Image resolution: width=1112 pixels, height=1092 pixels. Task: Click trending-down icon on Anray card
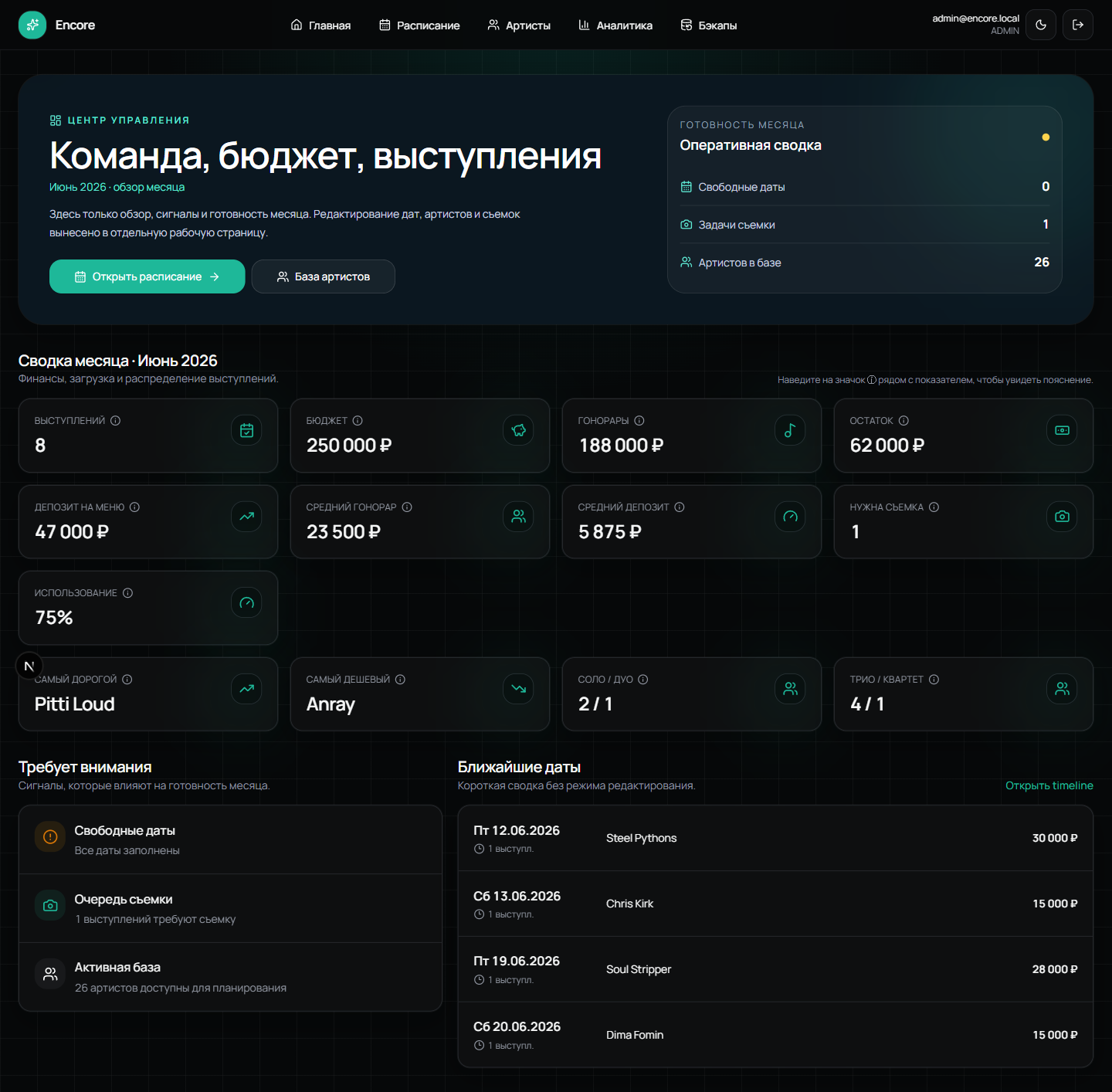click(x=518, y=689)
